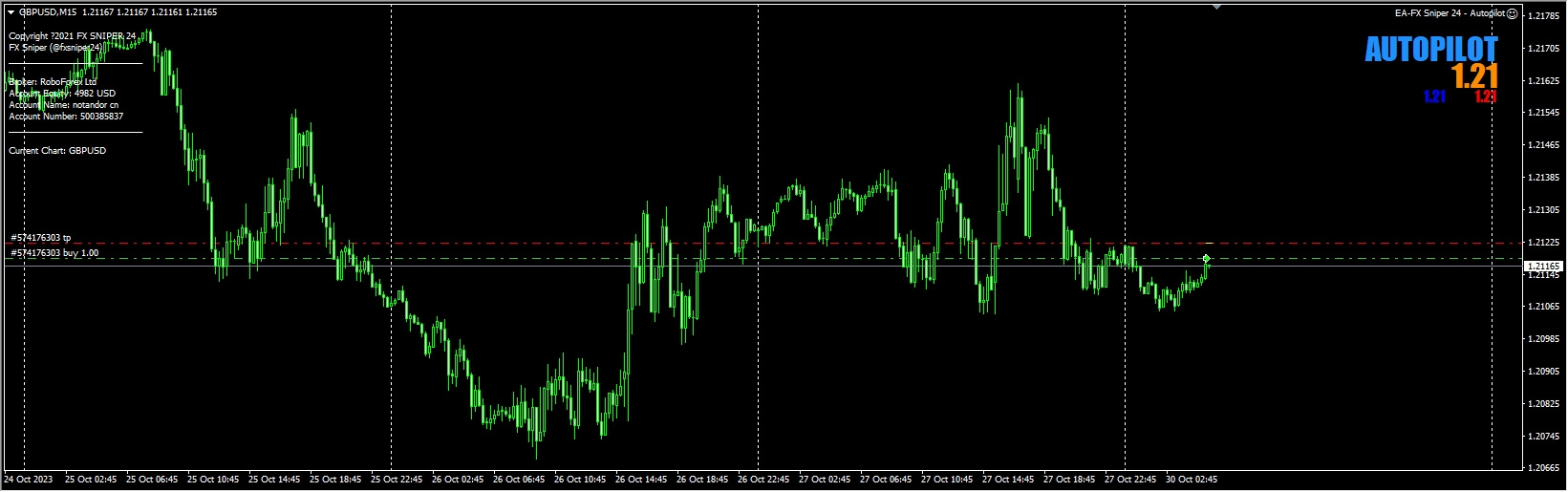
Task: Select the #574176303 tp order line label
Action: (41, 238)
